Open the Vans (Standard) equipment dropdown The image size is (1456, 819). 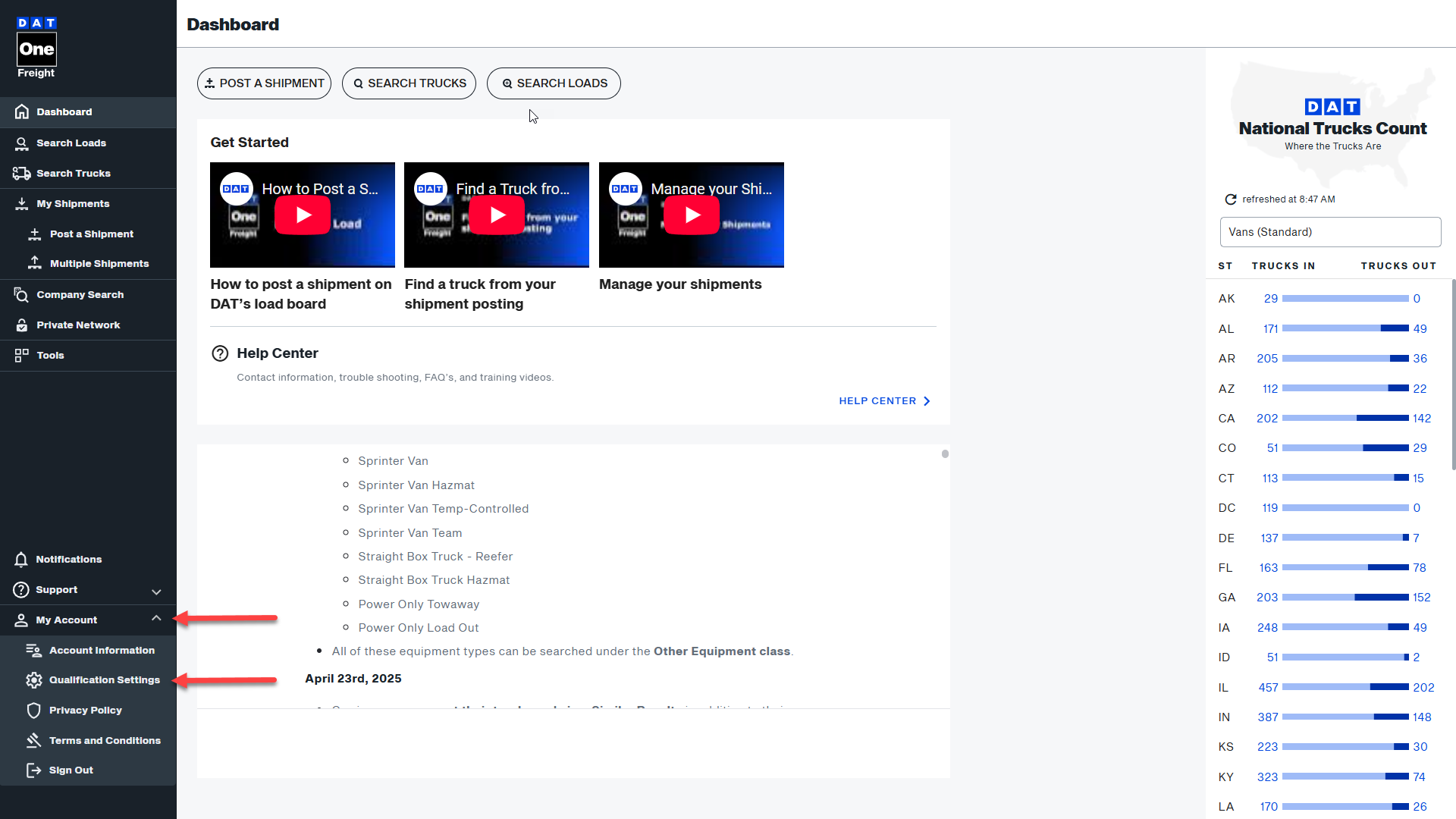[1330, 232]
